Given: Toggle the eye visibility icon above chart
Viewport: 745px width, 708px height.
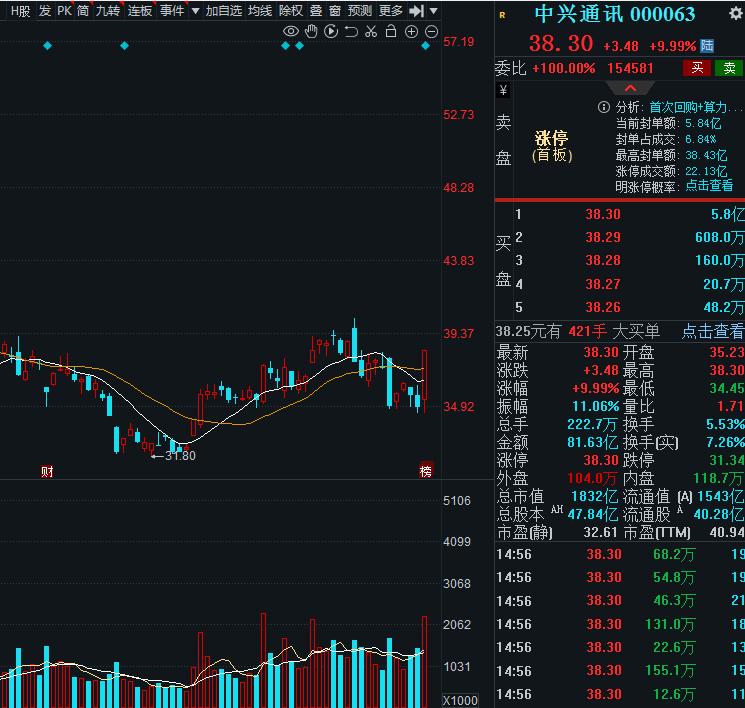Looking at the screenshot, I should click(x=291, y=32).
